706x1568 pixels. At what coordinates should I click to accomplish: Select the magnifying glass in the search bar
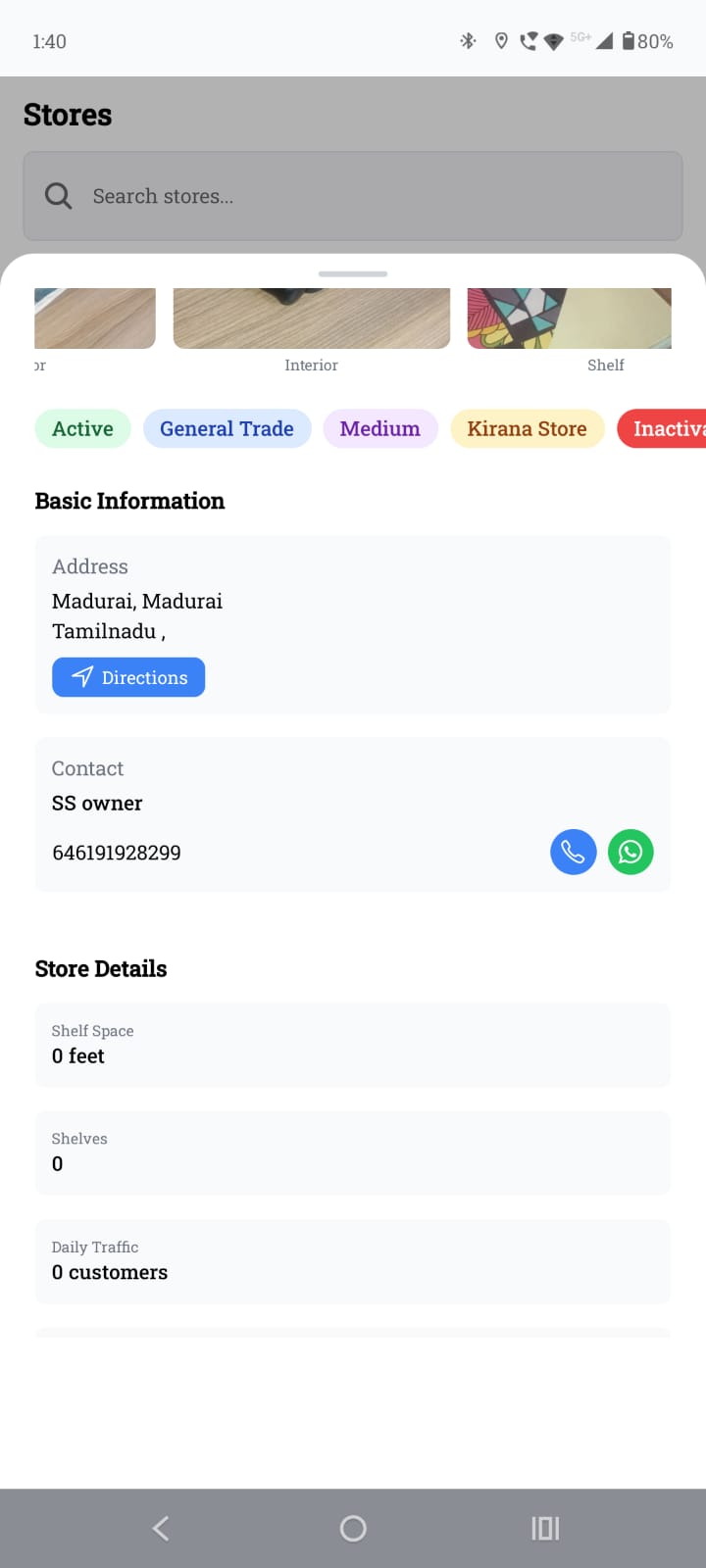pos(58,196)
